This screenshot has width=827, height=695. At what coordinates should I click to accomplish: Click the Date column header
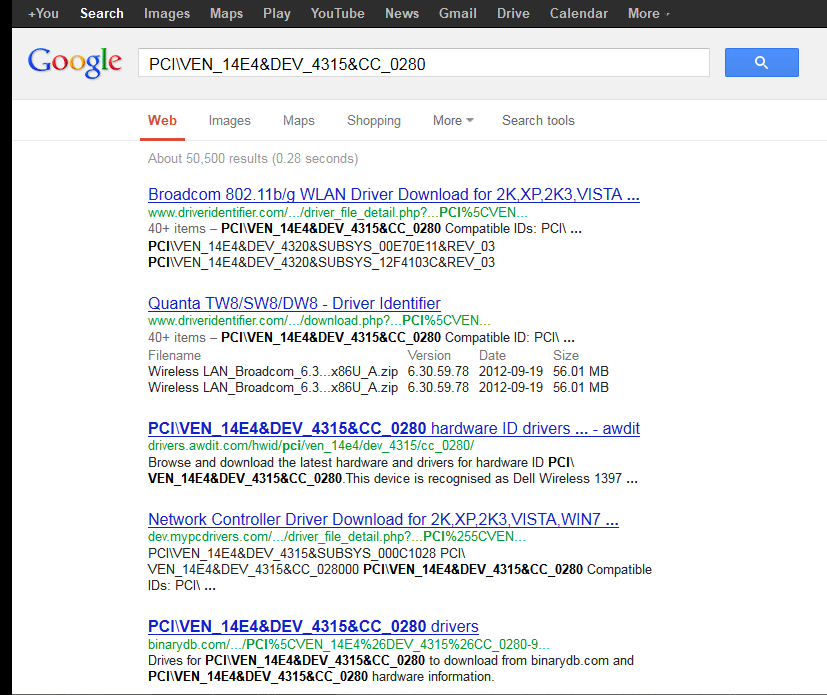[493, 355]
